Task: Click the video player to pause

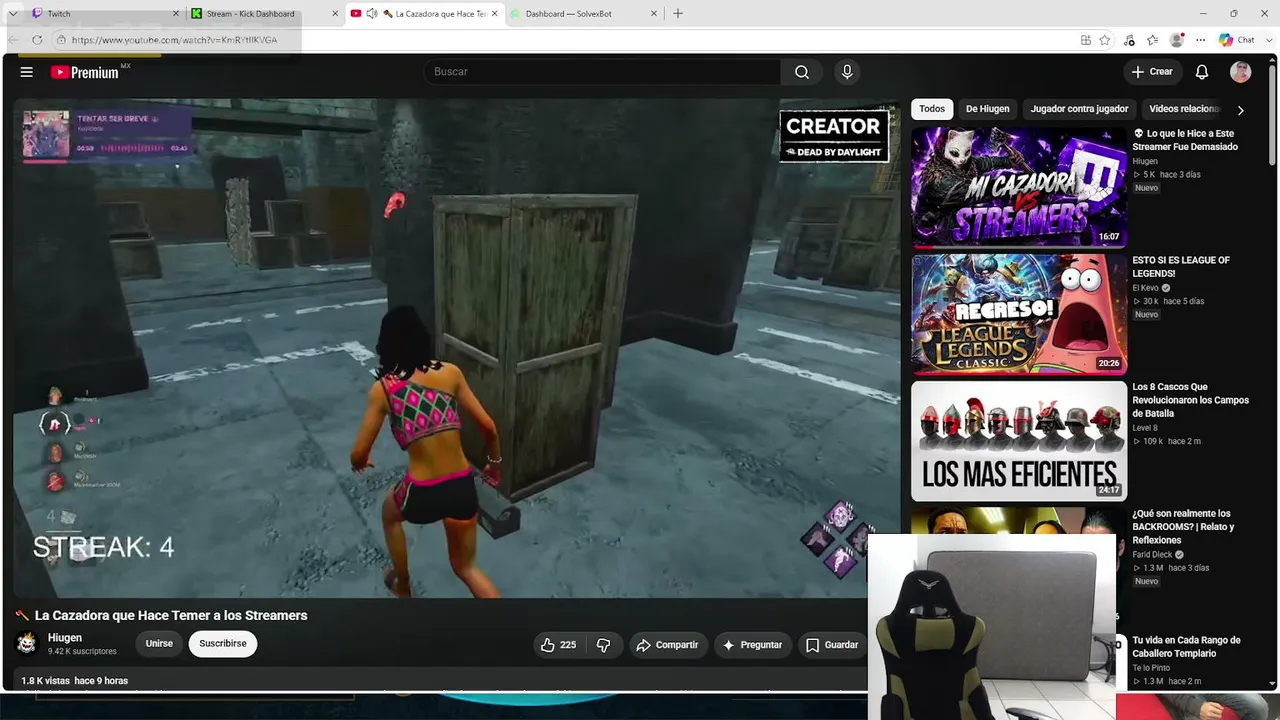Action: tap(457, 348)
